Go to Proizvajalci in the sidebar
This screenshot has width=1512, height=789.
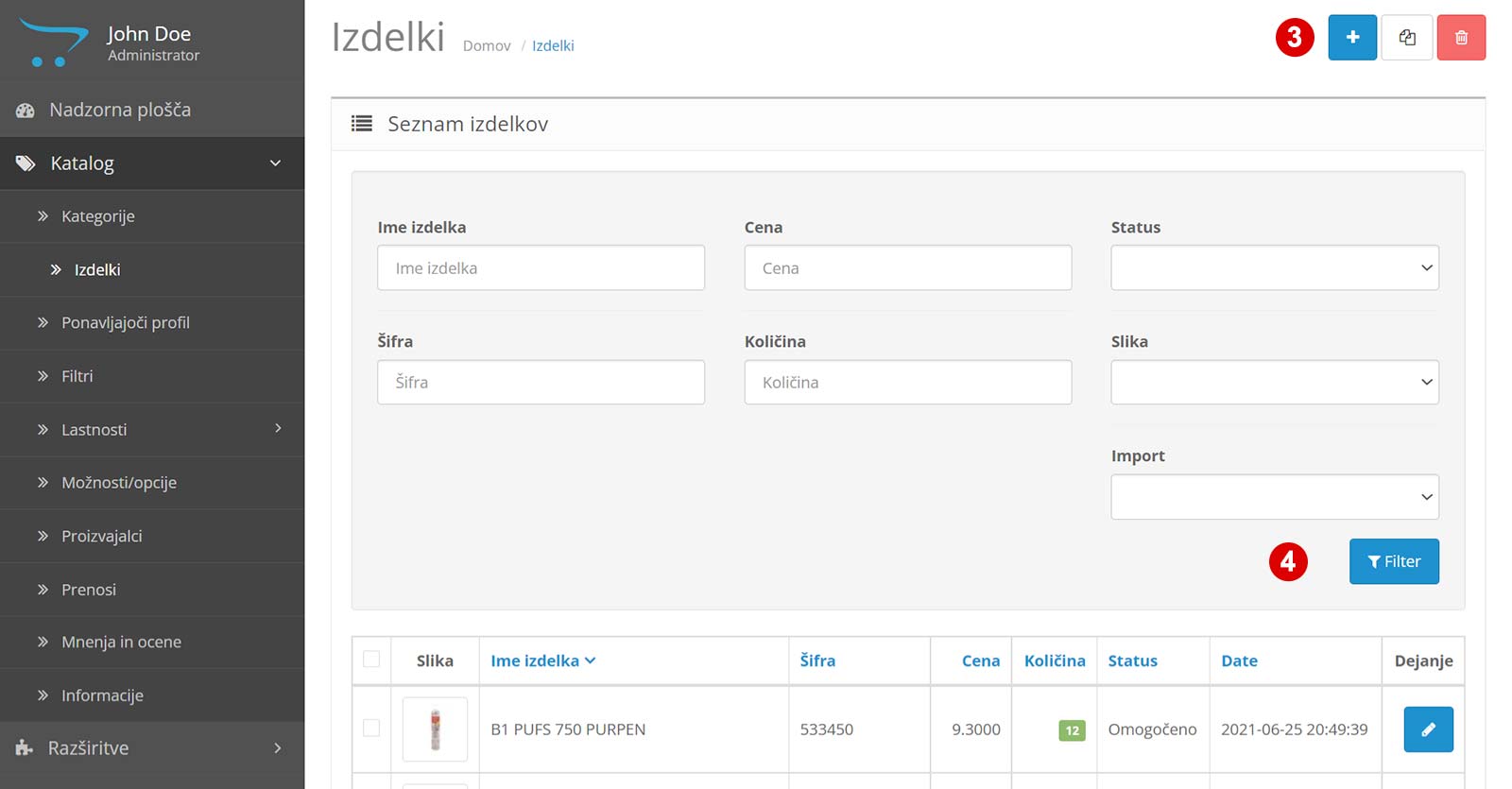[x=102, y=536]
